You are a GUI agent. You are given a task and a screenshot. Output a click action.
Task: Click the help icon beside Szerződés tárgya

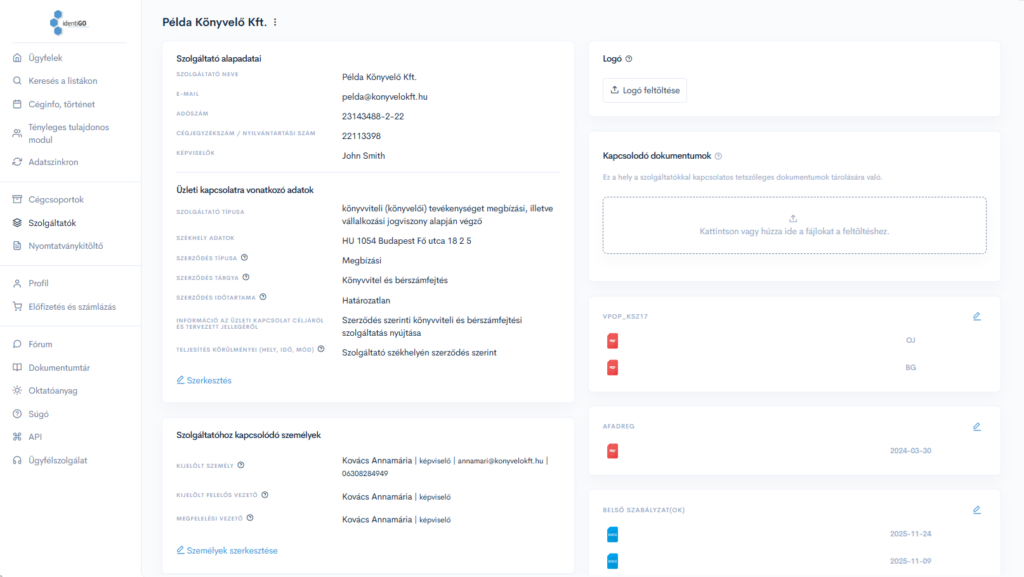click(x=246, y=277)
